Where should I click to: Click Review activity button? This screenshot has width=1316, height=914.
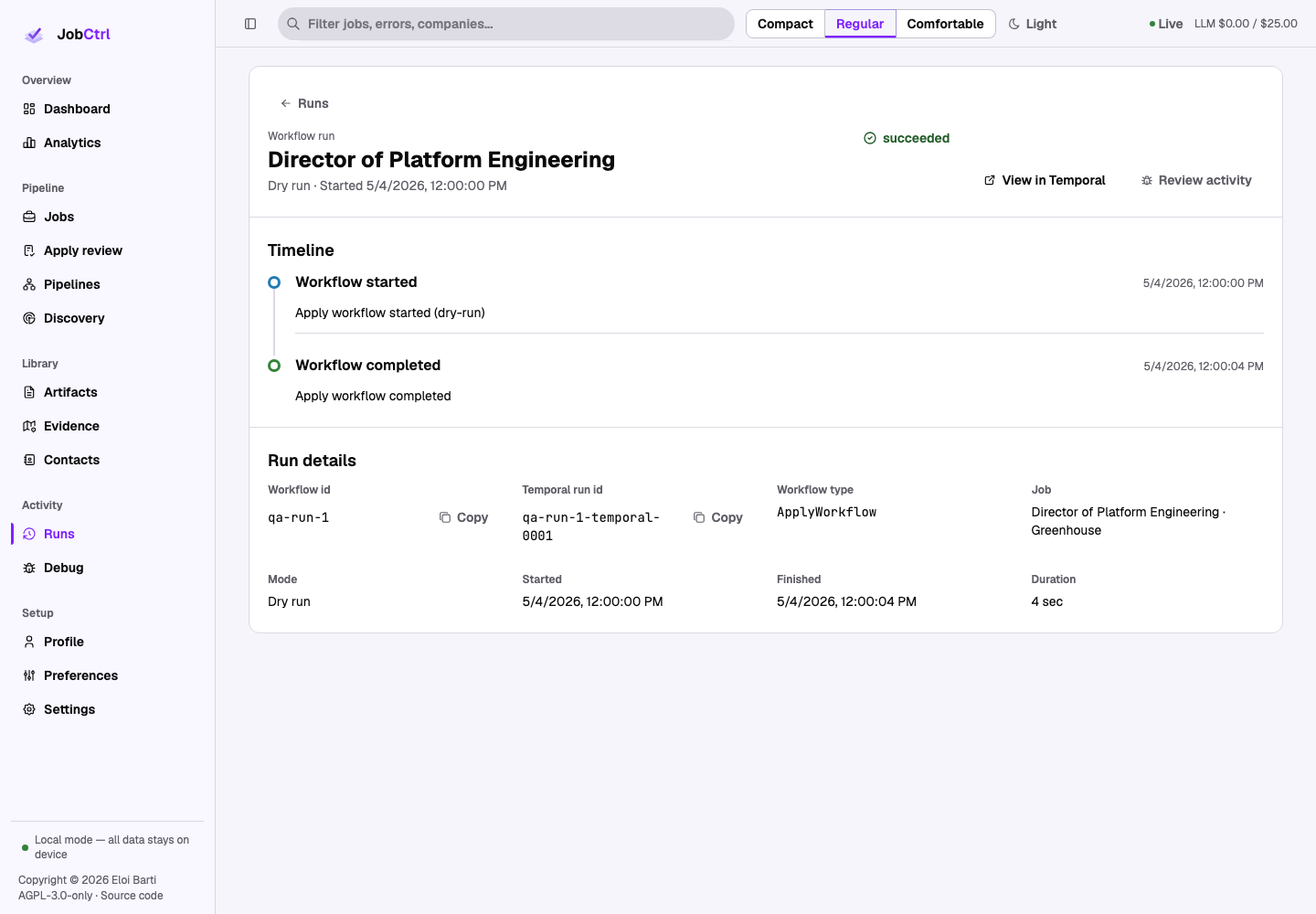point(1196,180)
